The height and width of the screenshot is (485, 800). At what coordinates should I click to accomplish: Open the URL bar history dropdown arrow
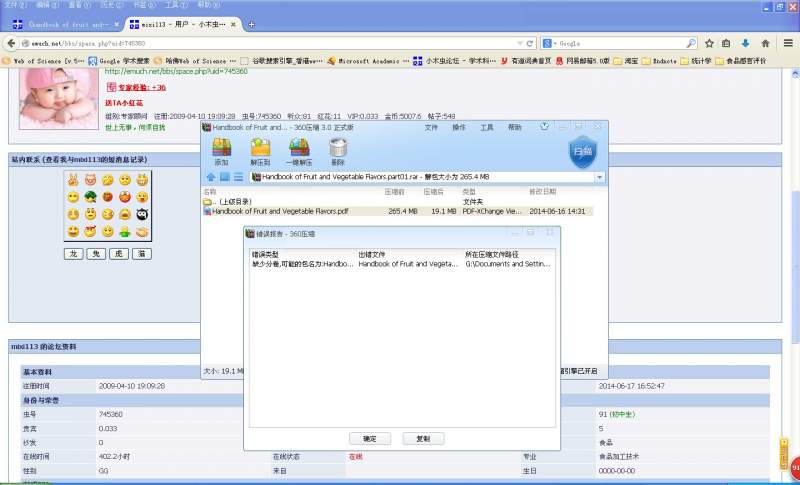point(520,44)
